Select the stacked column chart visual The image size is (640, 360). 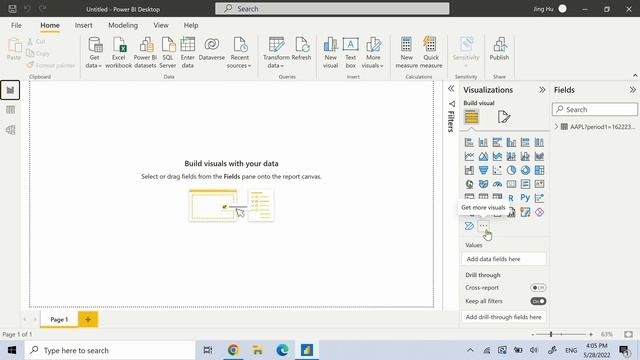tap(483, 142)
